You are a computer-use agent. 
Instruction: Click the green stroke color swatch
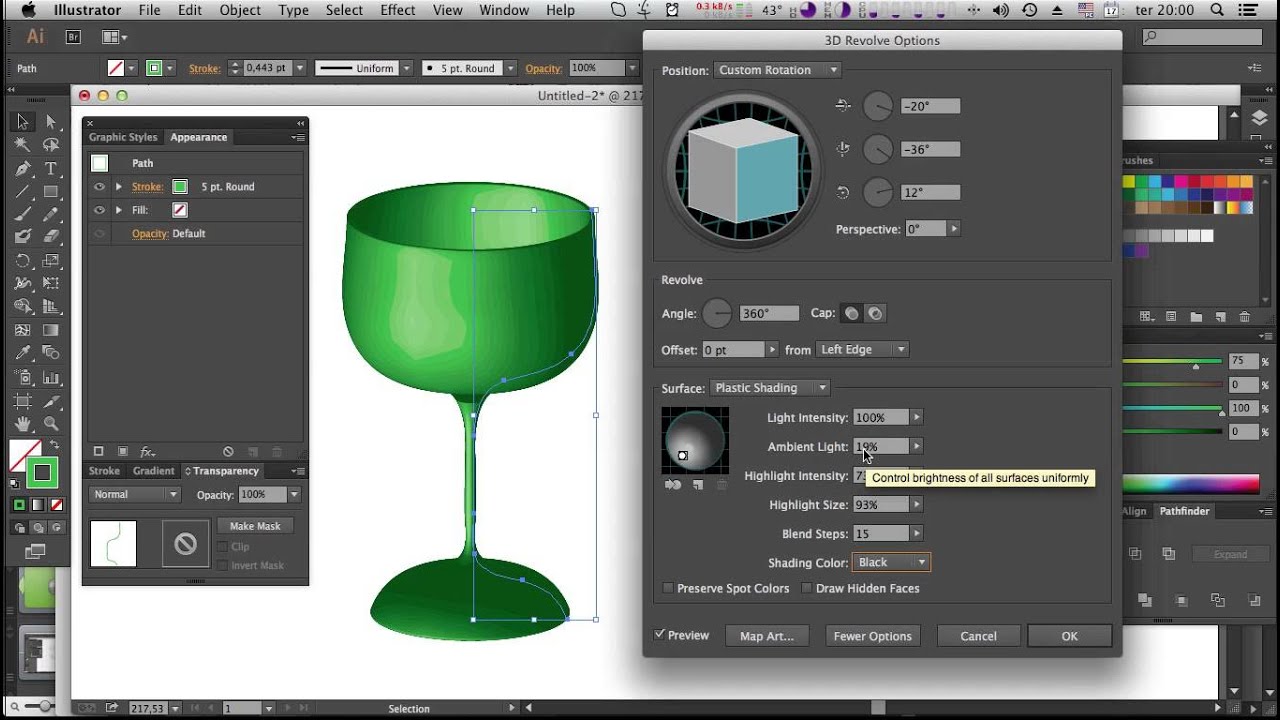pyautogui.click(x=181, y=186)
